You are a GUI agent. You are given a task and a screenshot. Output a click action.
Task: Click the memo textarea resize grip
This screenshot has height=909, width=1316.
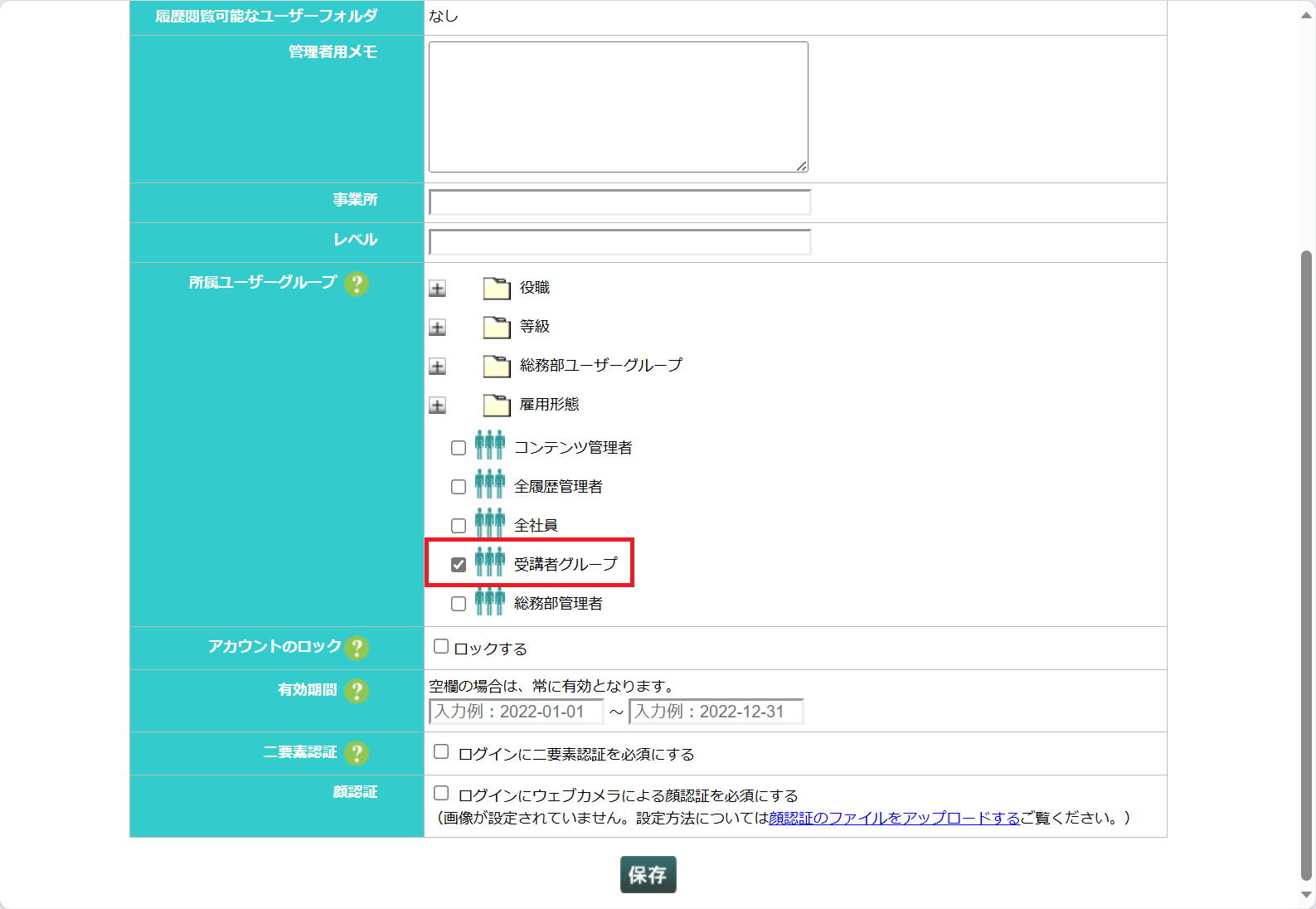tap(802, 167)
